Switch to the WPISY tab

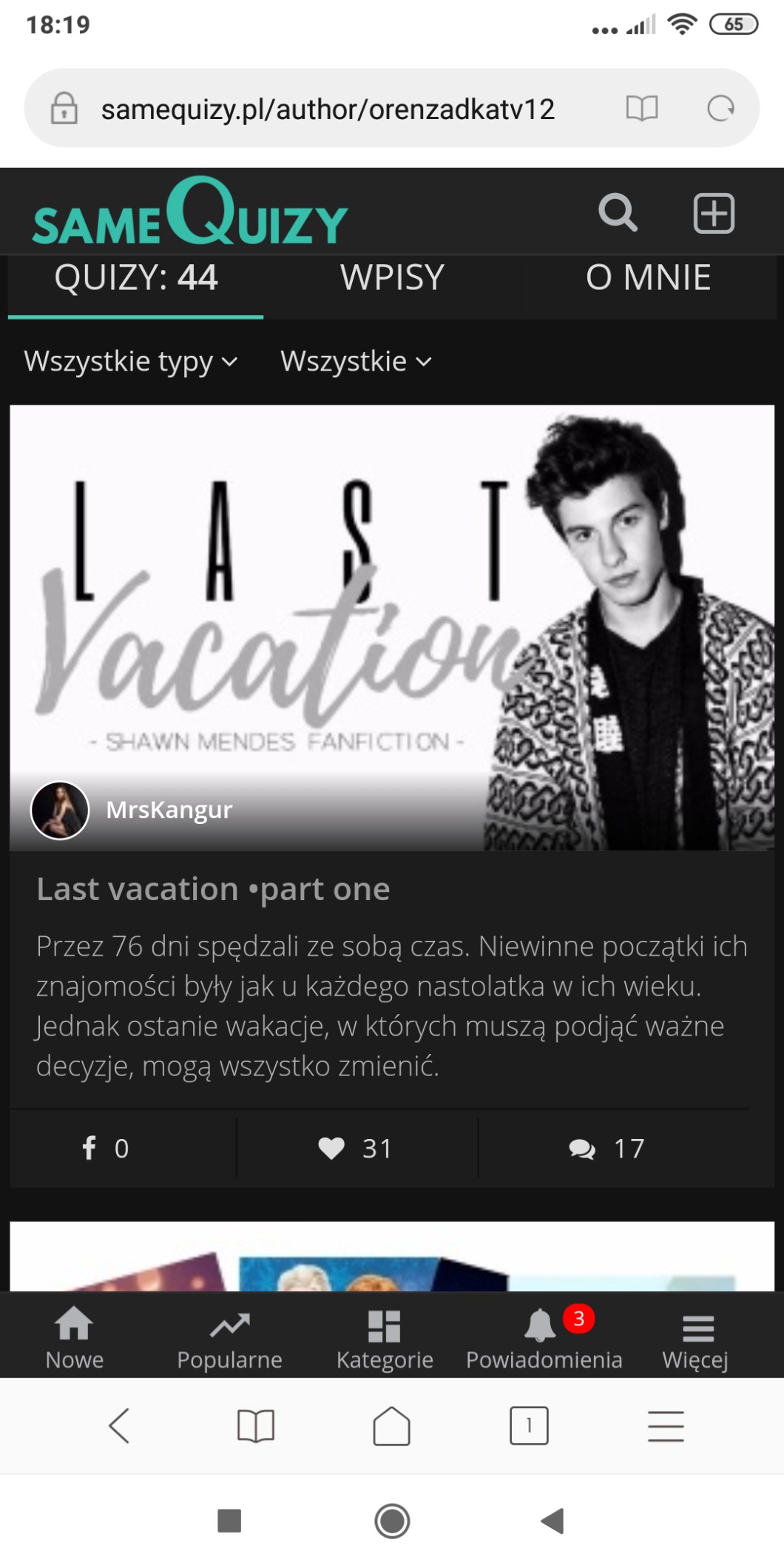392,278
